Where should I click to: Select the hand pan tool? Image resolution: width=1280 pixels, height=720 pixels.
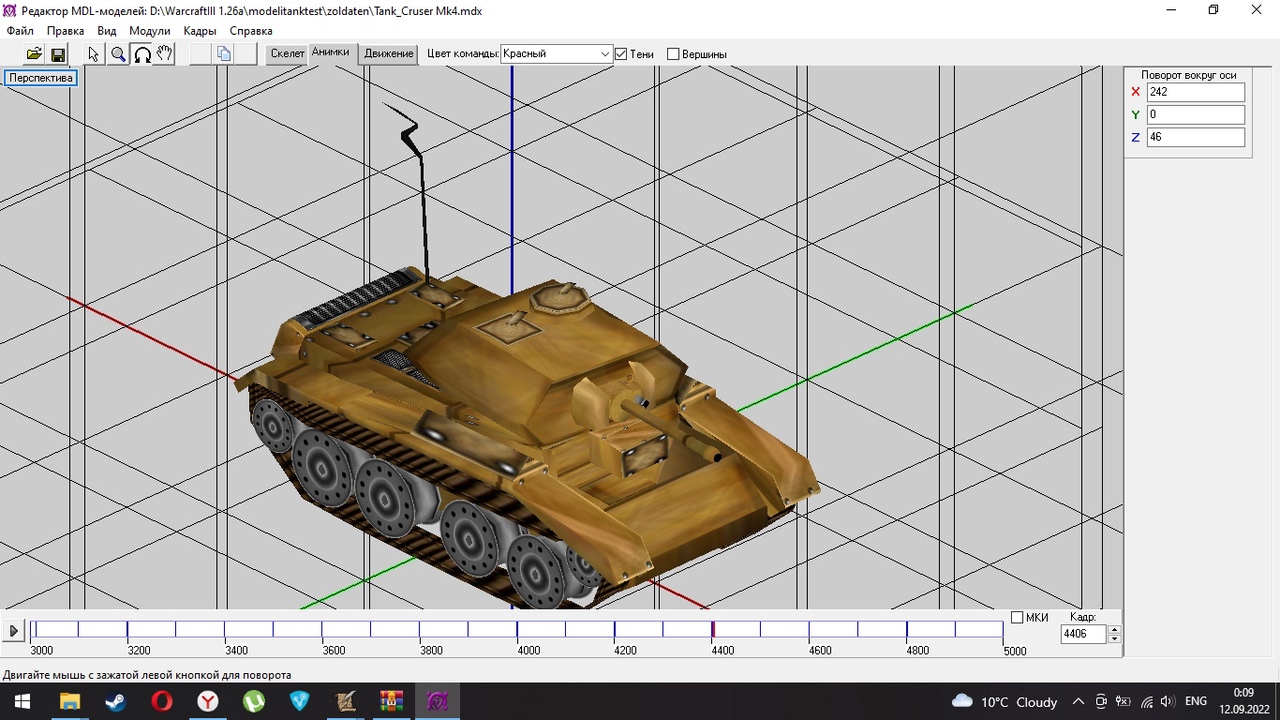click(165, 54)
